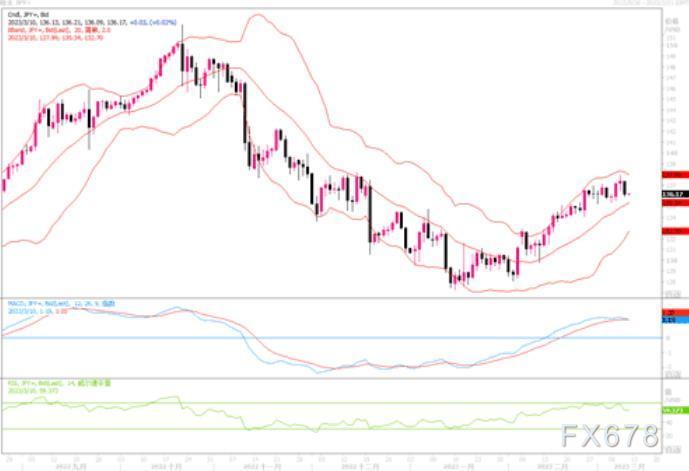The image size is (689, 471).
Task: Click the blue MACD value tag on axis
Action: 675,320
